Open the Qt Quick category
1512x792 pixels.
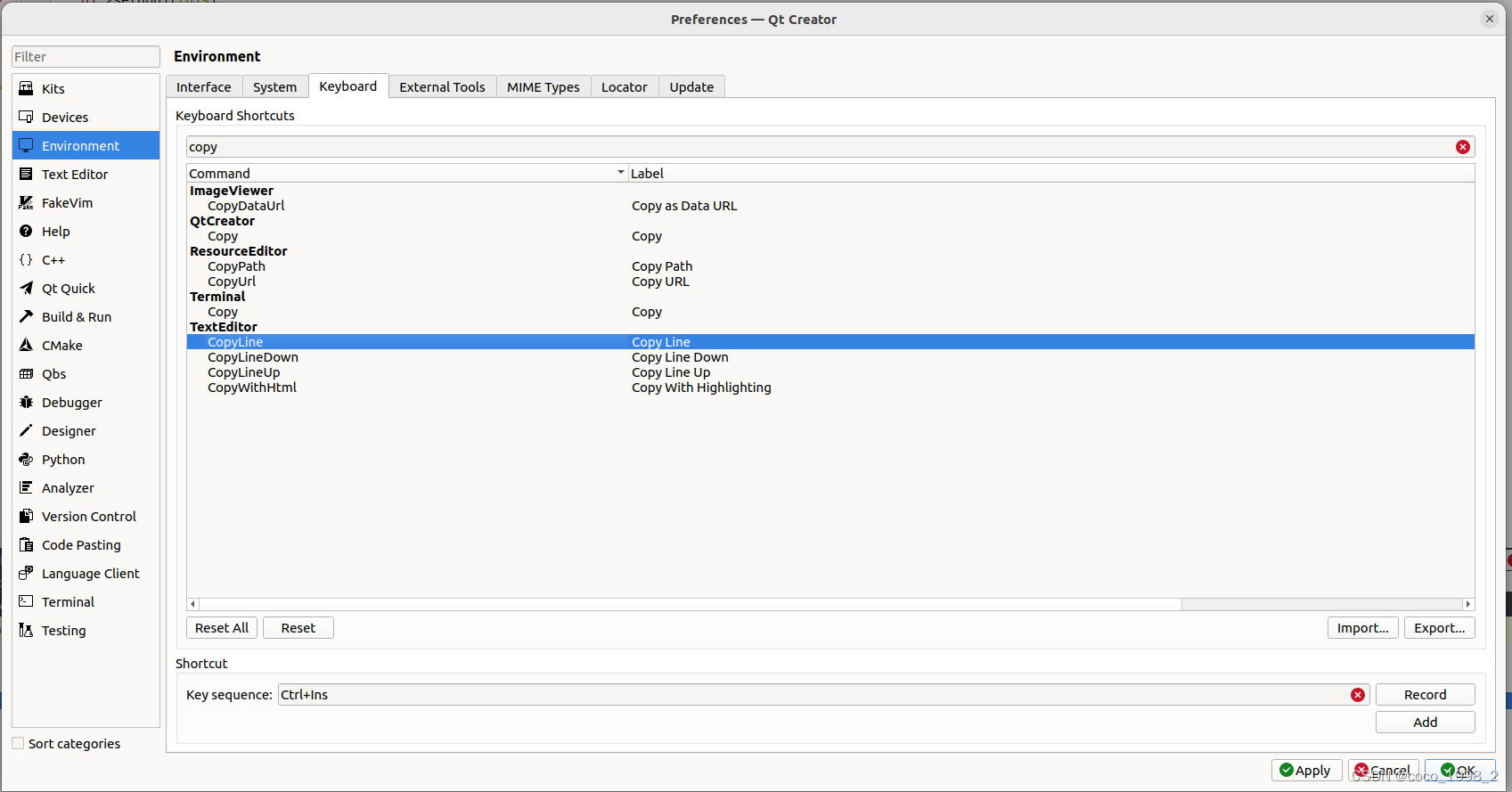pos(86,289)
